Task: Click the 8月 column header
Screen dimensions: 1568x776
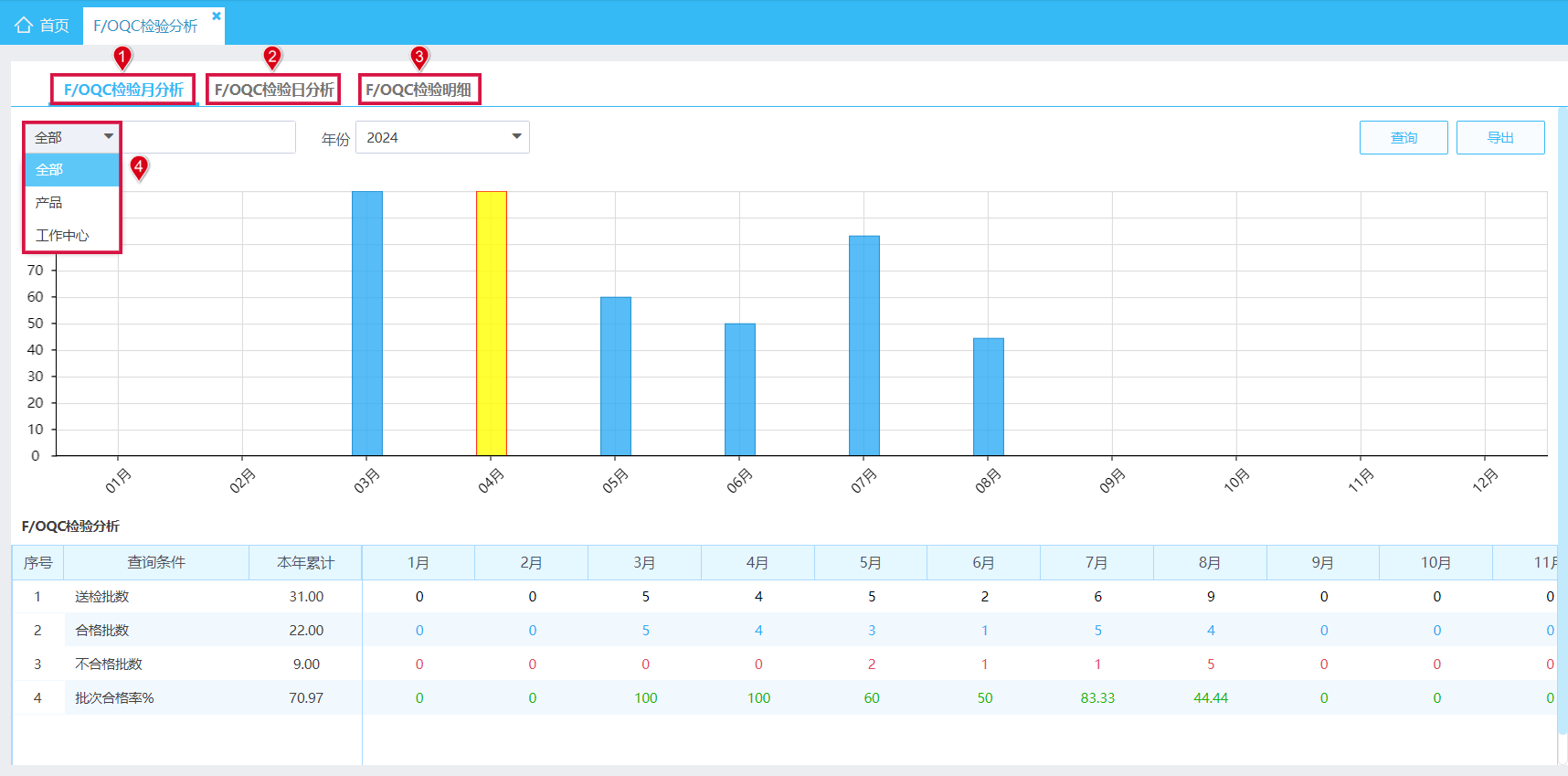Action: coord(1210,563)
